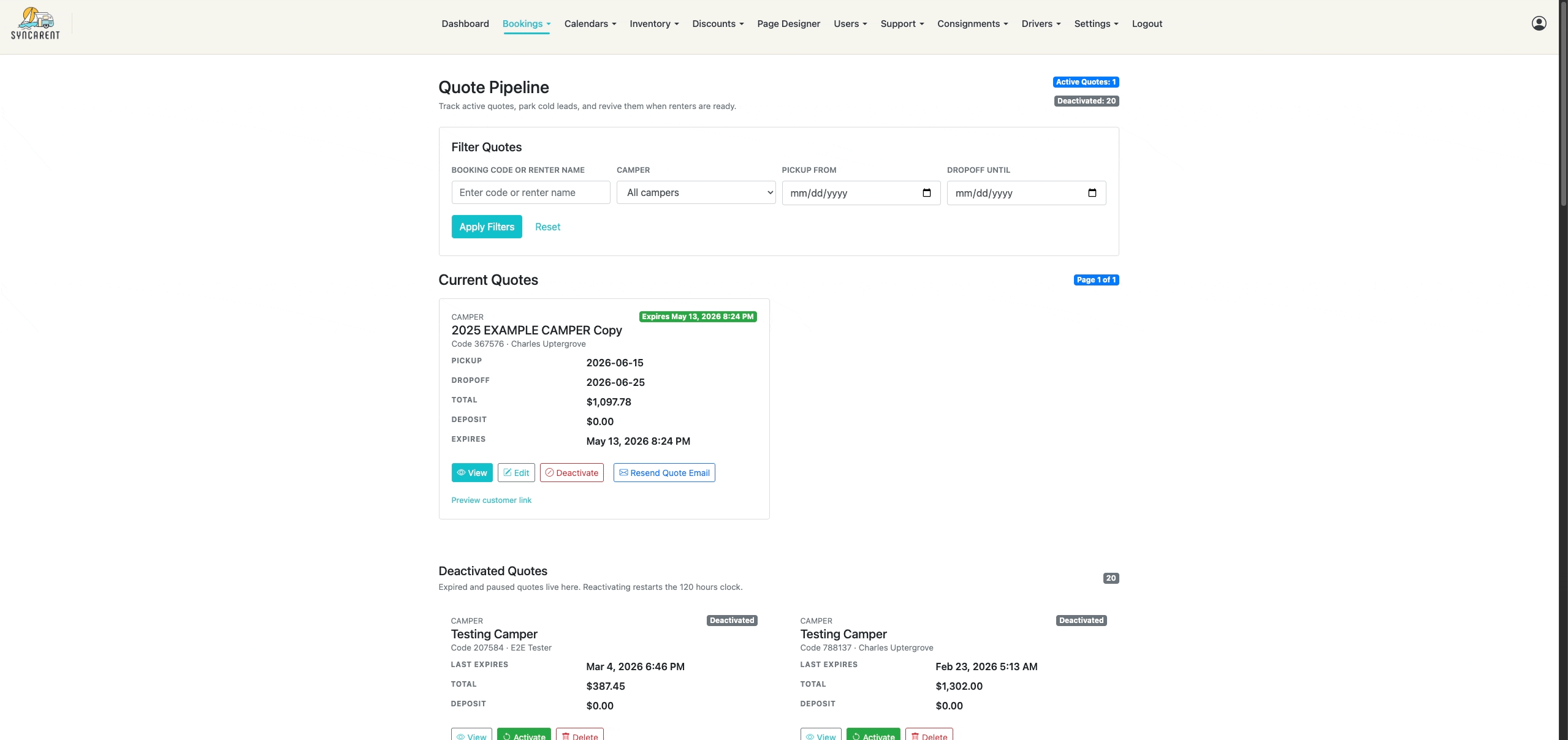Image resolution: width=1568 pixels, height=740 pixels.
Task: Click the Syncarent logo
Action: 36,24
